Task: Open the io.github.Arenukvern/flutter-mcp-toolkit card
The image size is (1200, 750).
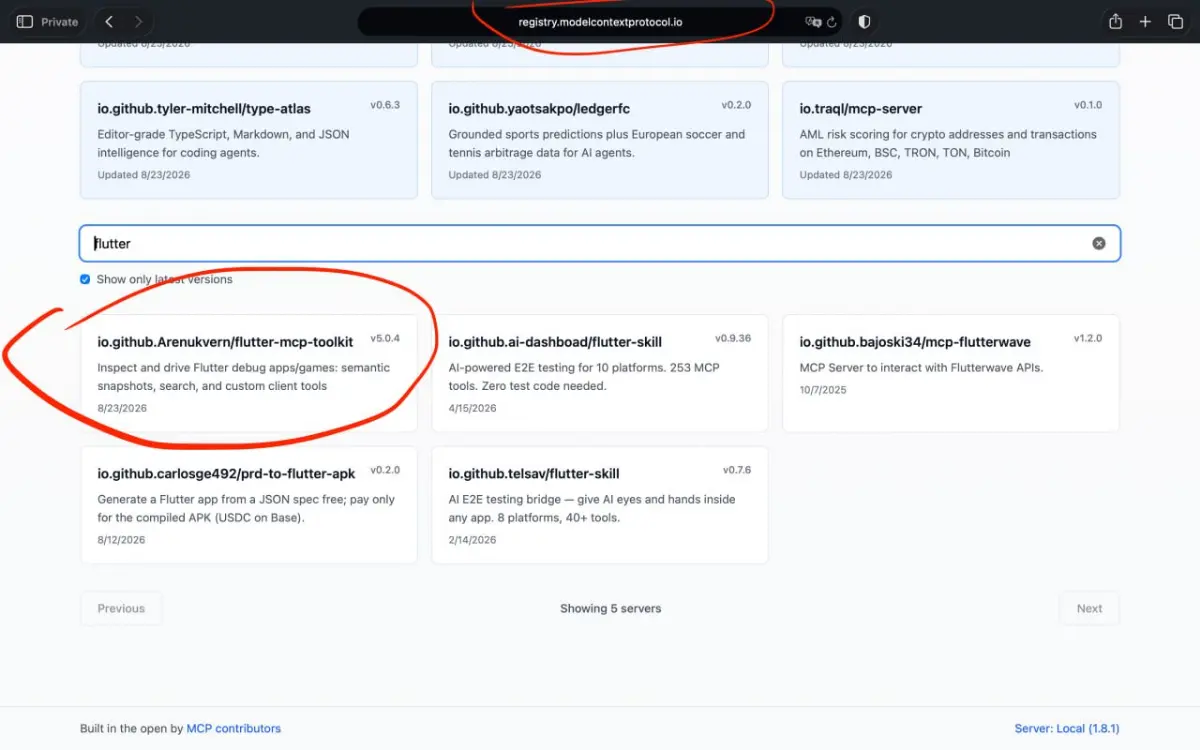Action: (249, 373)
